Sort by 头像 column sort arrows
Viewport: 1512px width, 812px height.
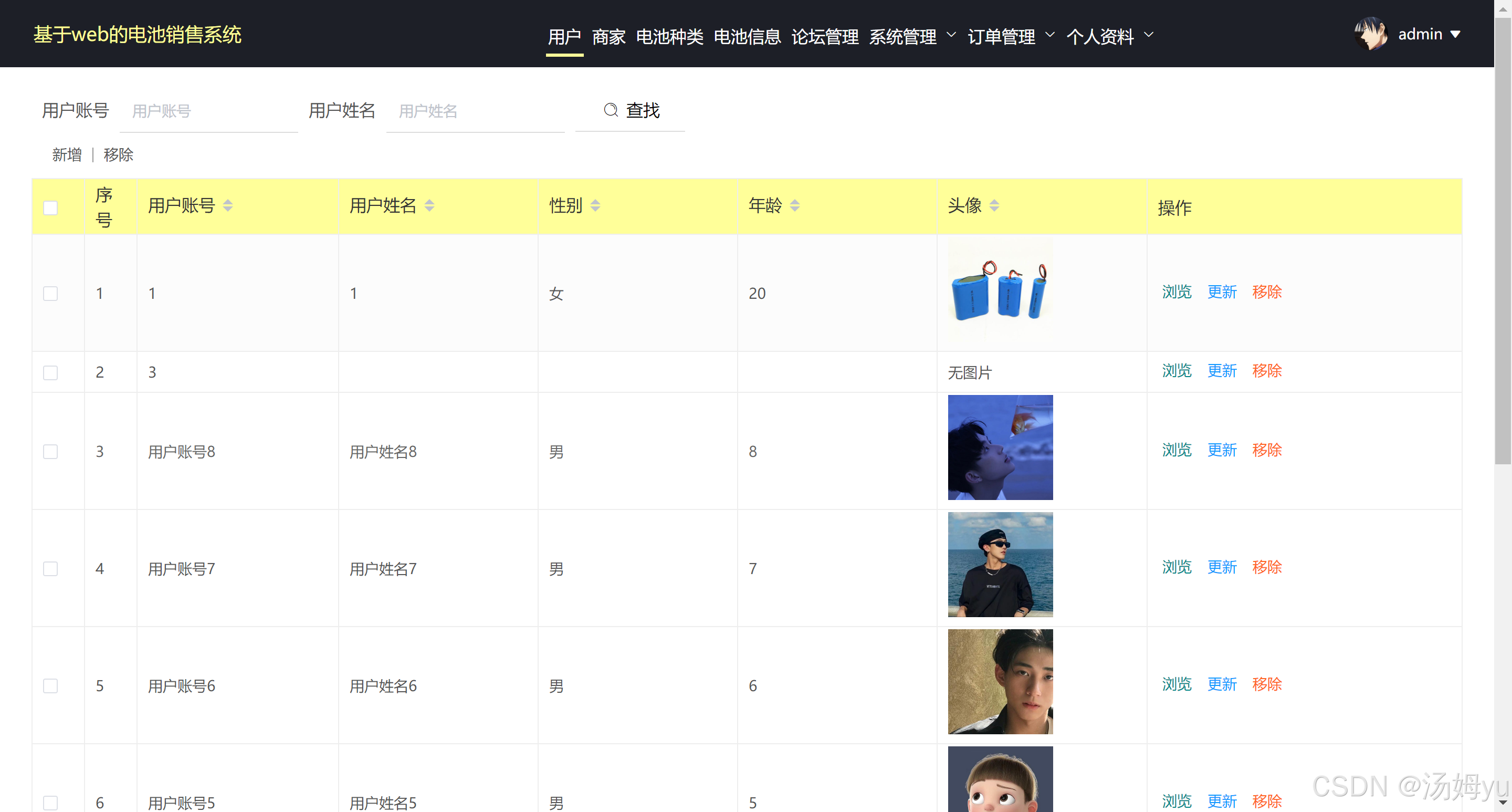point(994,205)
